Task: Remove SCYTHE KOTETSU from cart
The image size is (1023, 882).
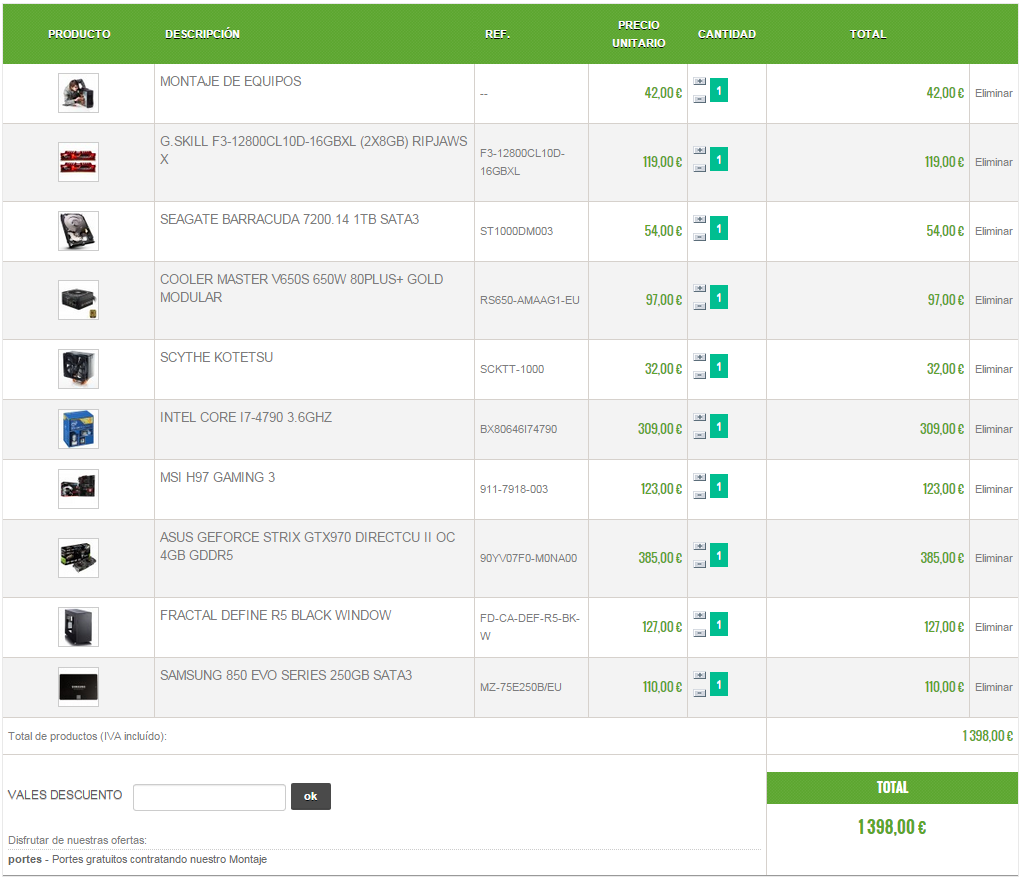Action: click(x=994, y=370)
